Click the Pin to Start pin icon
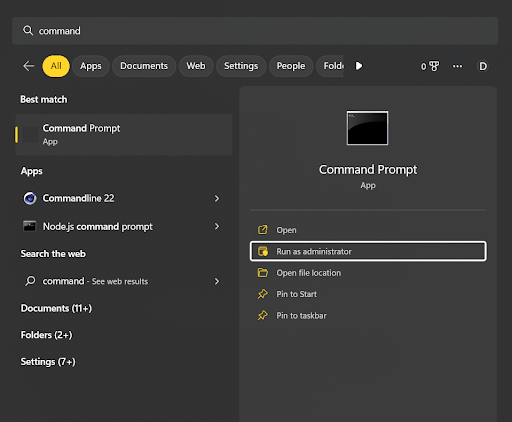Screen dimensions: 512x422 tap(263, 294)
